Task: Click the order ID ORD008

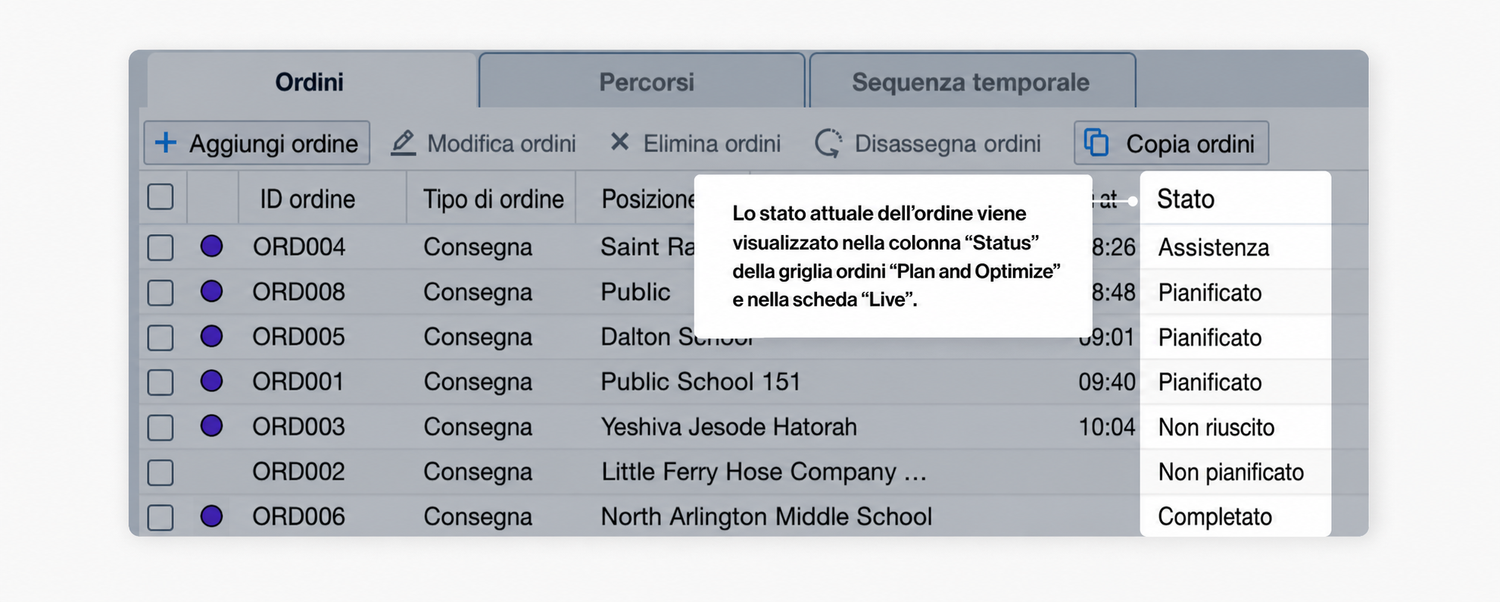Action: pyautogui.click(x=299, y=292)
